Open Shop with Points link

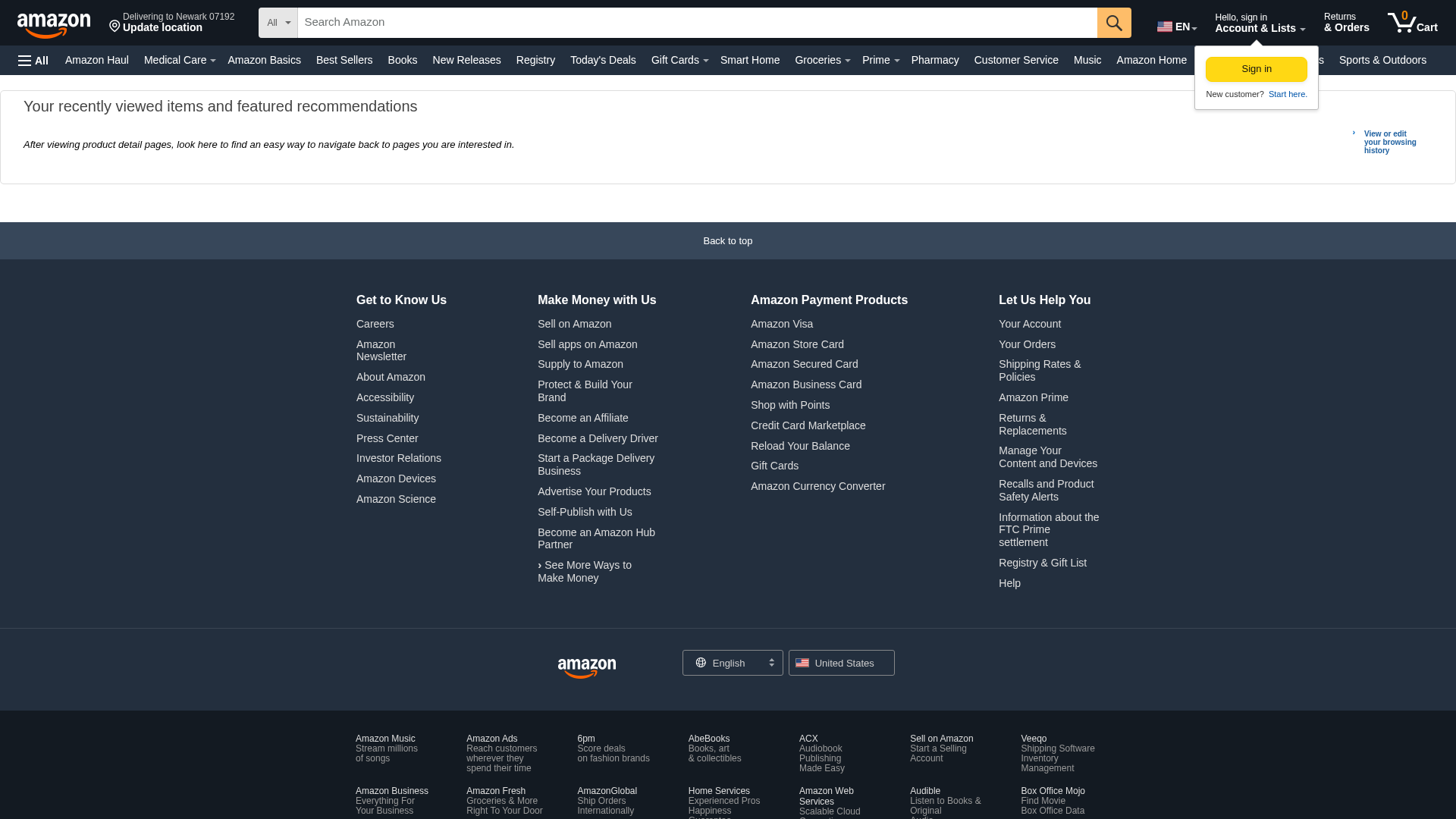coord(790,405)
